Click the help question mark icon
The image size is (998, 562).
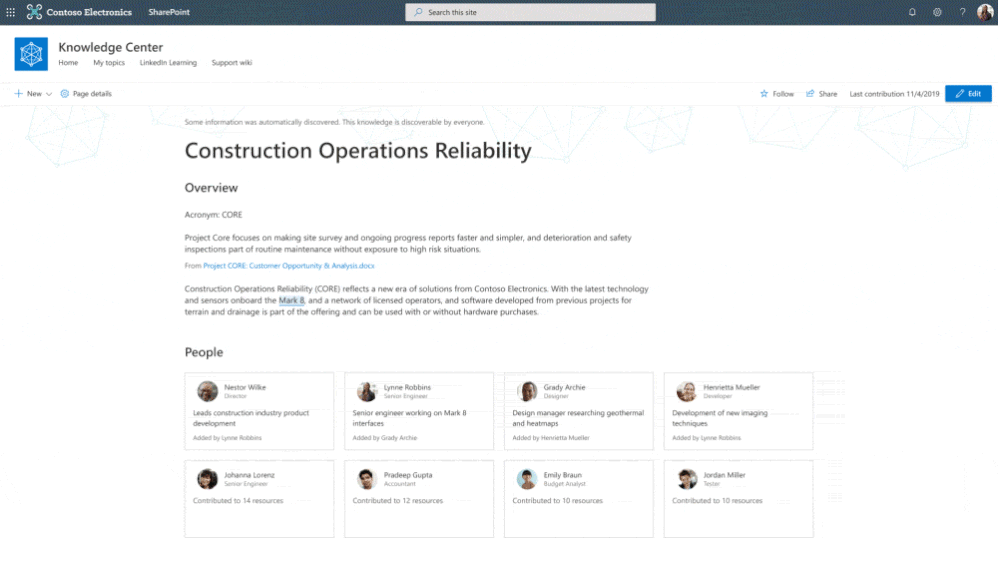pos(962,12)
